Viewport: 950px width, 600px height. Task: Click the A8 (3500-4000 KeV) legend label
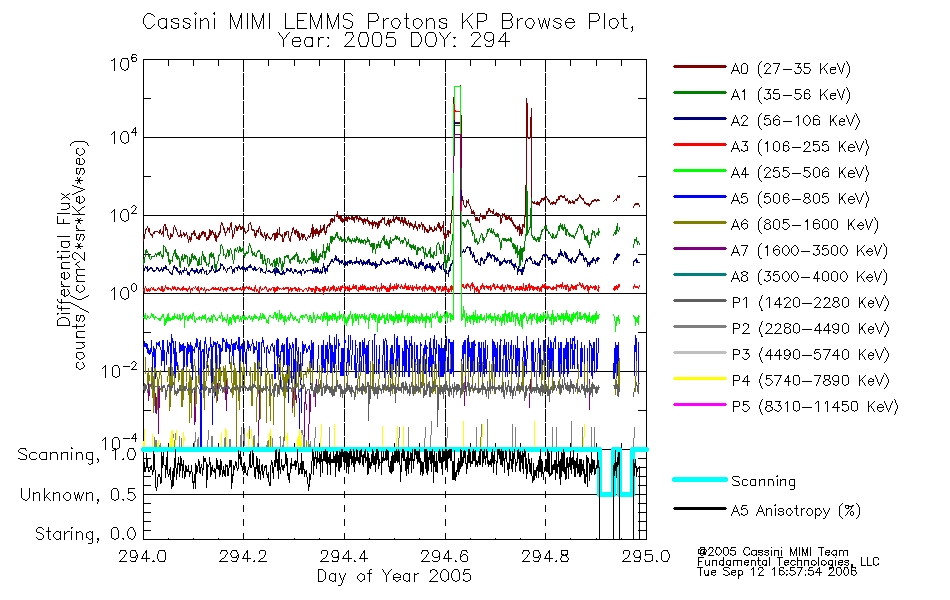pyautogui.click(x=809, y=277)
